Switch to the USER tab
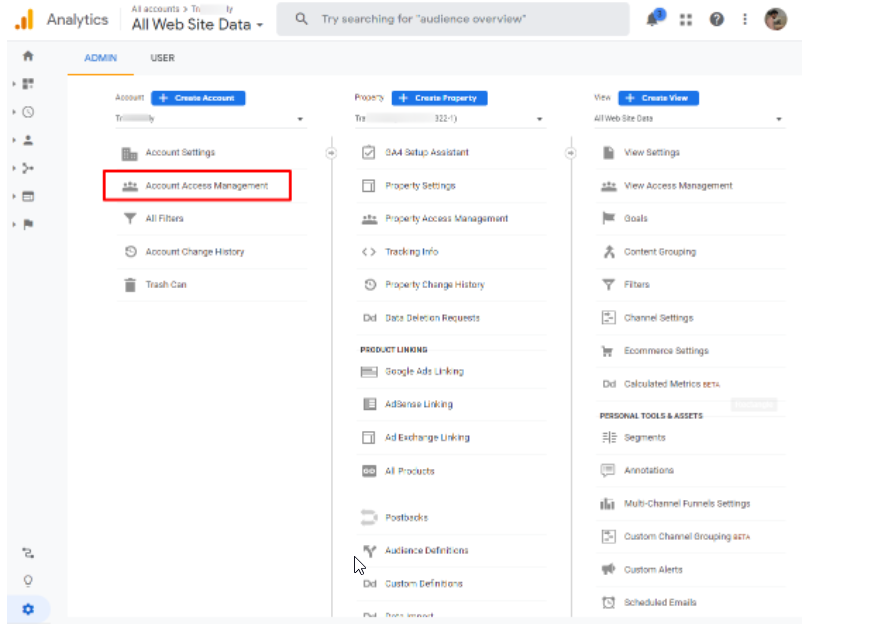The height and width of the screenshot is (638, 872). tap(162, 58)
